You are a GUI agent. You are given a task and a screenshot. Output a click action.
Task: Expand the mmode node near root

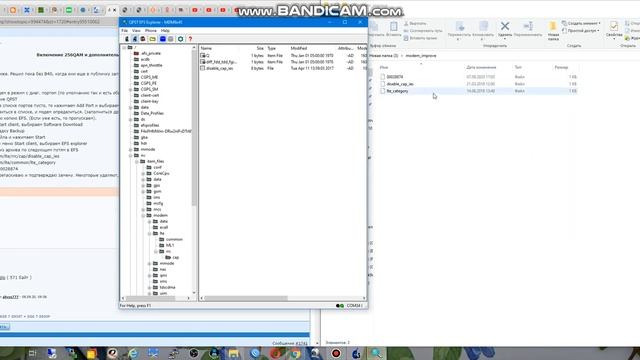131,149
